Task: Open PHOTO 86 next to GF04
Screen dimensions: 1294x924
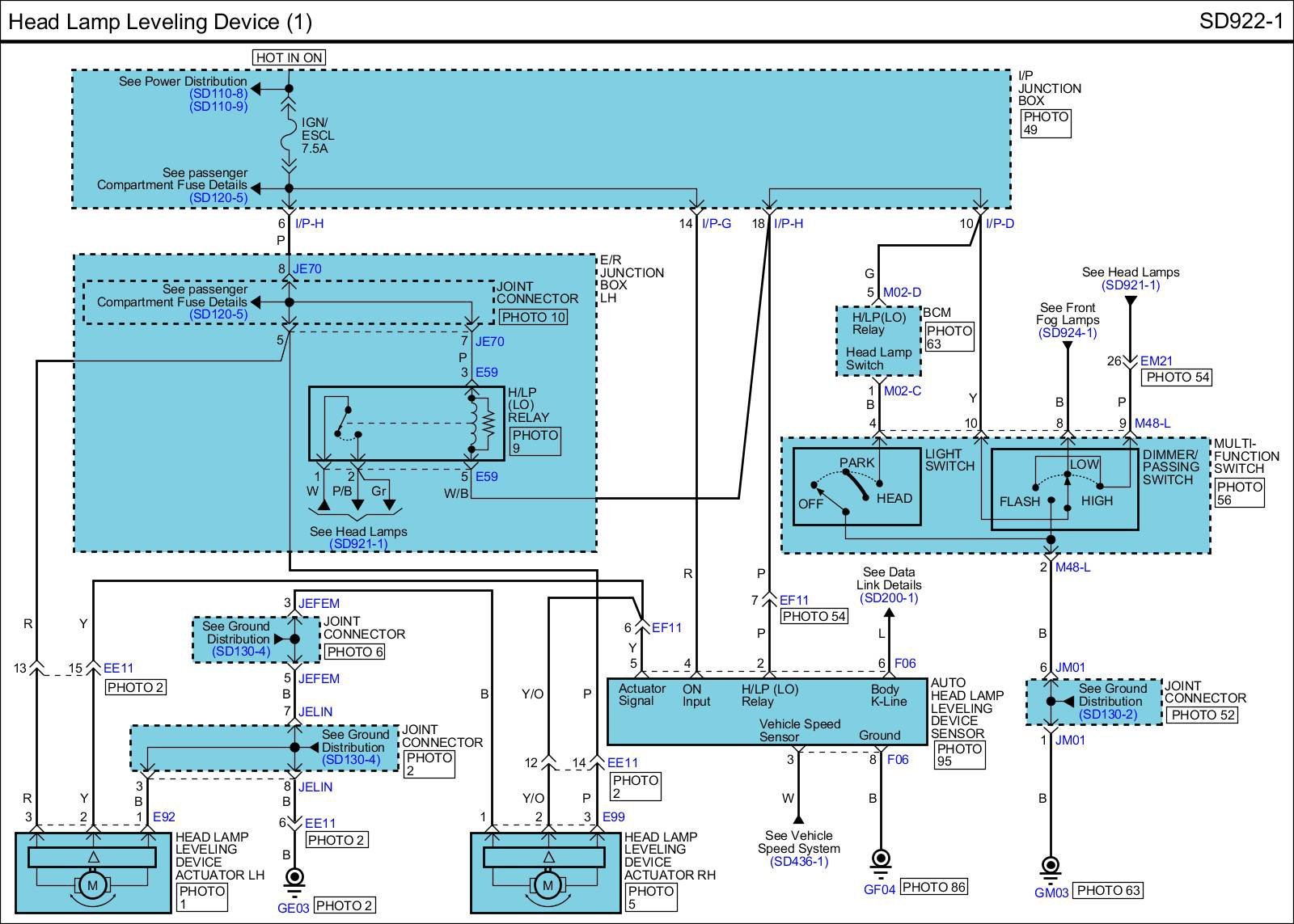Action: pos(934,887)
